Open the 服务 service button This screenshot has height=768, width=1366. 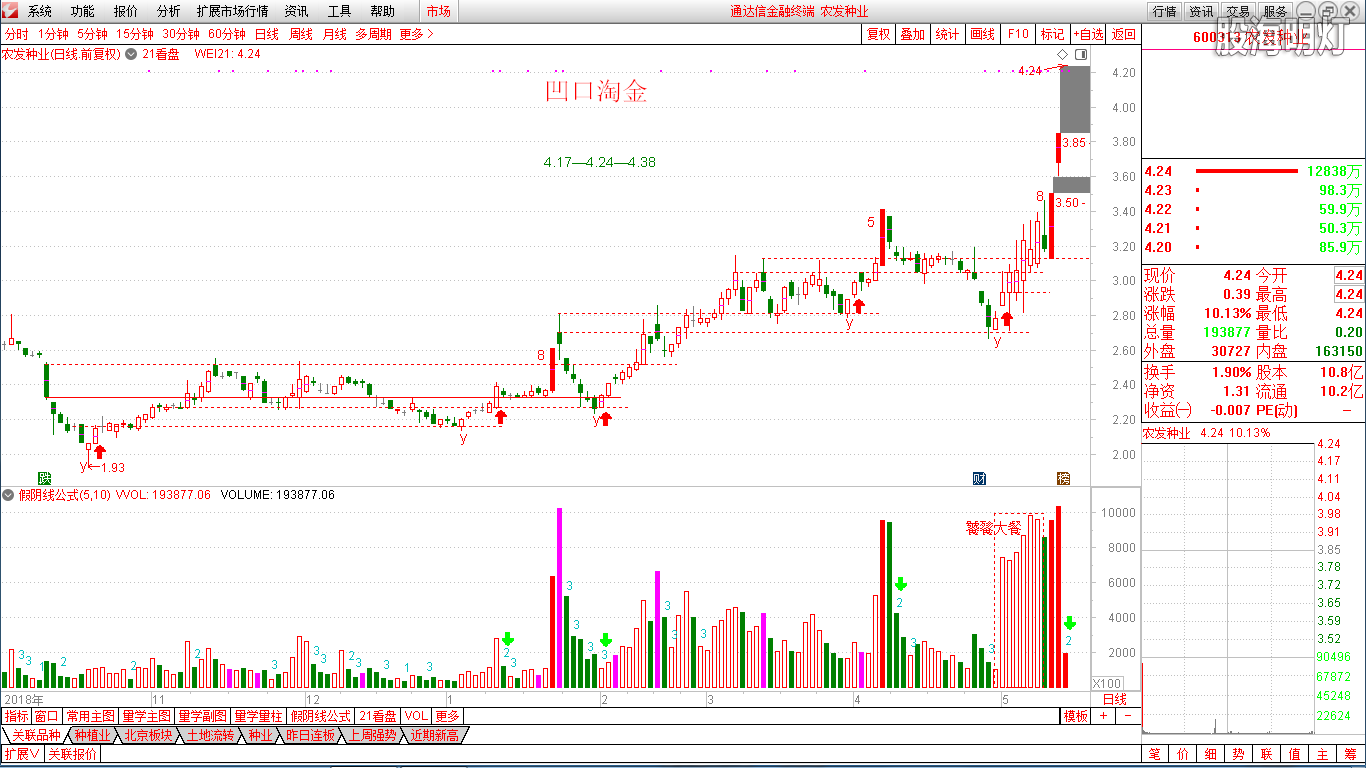[x=1275, y=11]
